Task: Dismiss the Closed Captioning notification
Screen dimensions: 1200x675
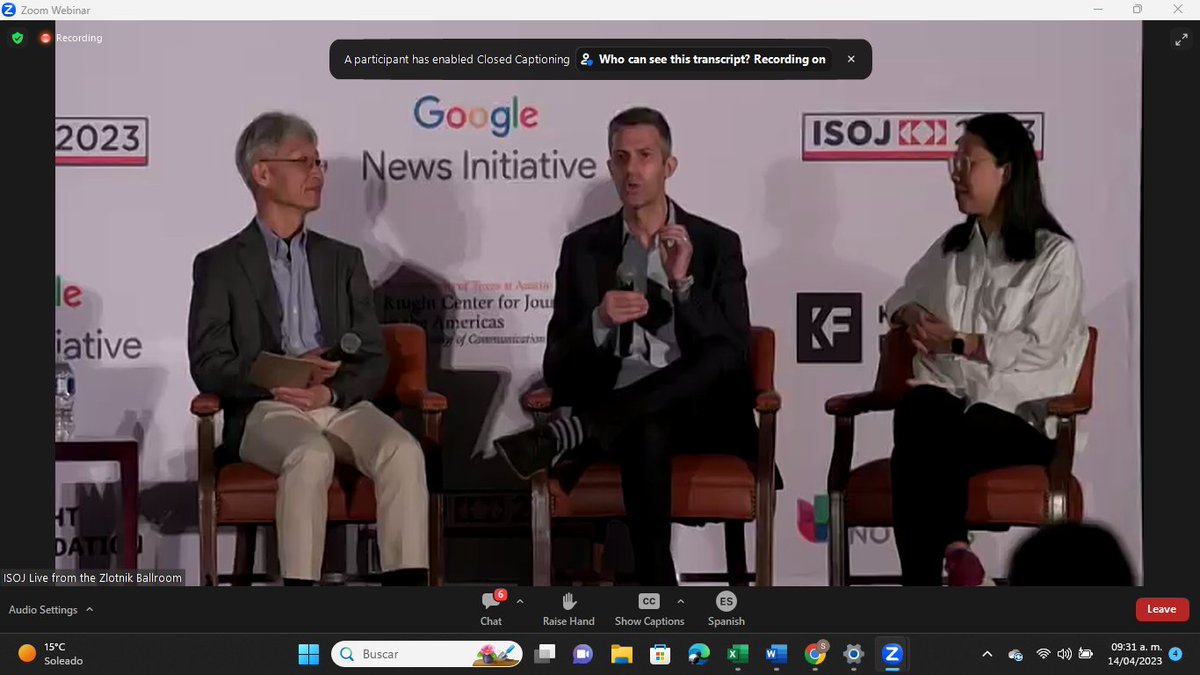Action: tap(851, 59)
